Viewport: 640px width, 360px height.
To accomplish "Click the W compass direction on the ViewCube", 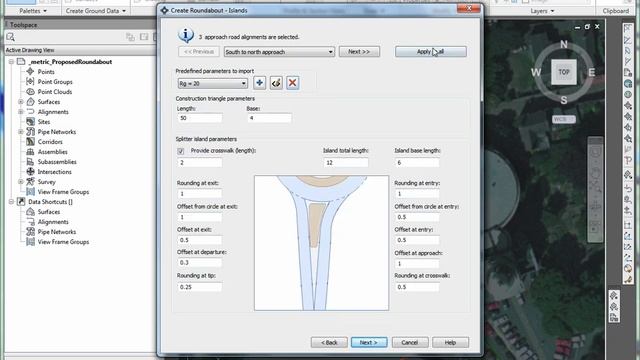I will [536, 73].
